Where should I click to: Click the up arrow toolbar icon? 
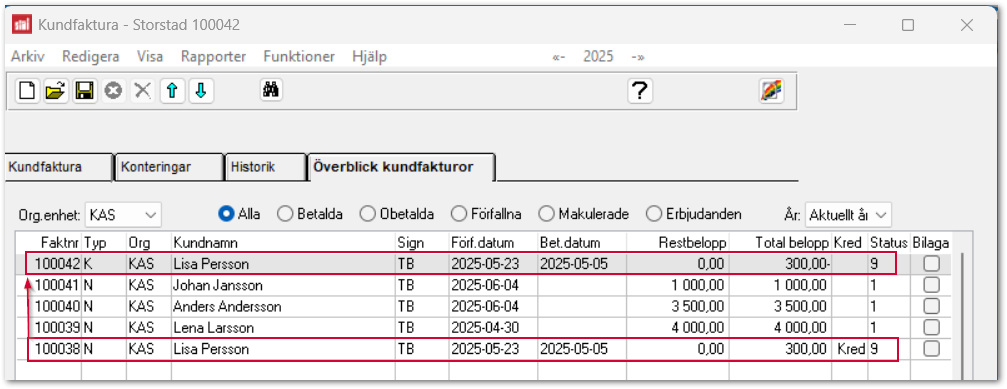tap(171, 91)
